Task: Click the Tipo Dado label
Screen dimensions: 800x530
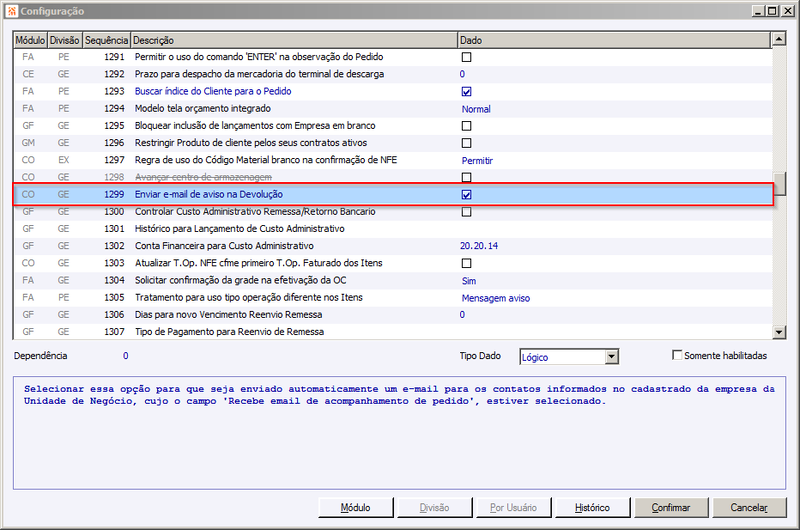Action: pos(480,356)
